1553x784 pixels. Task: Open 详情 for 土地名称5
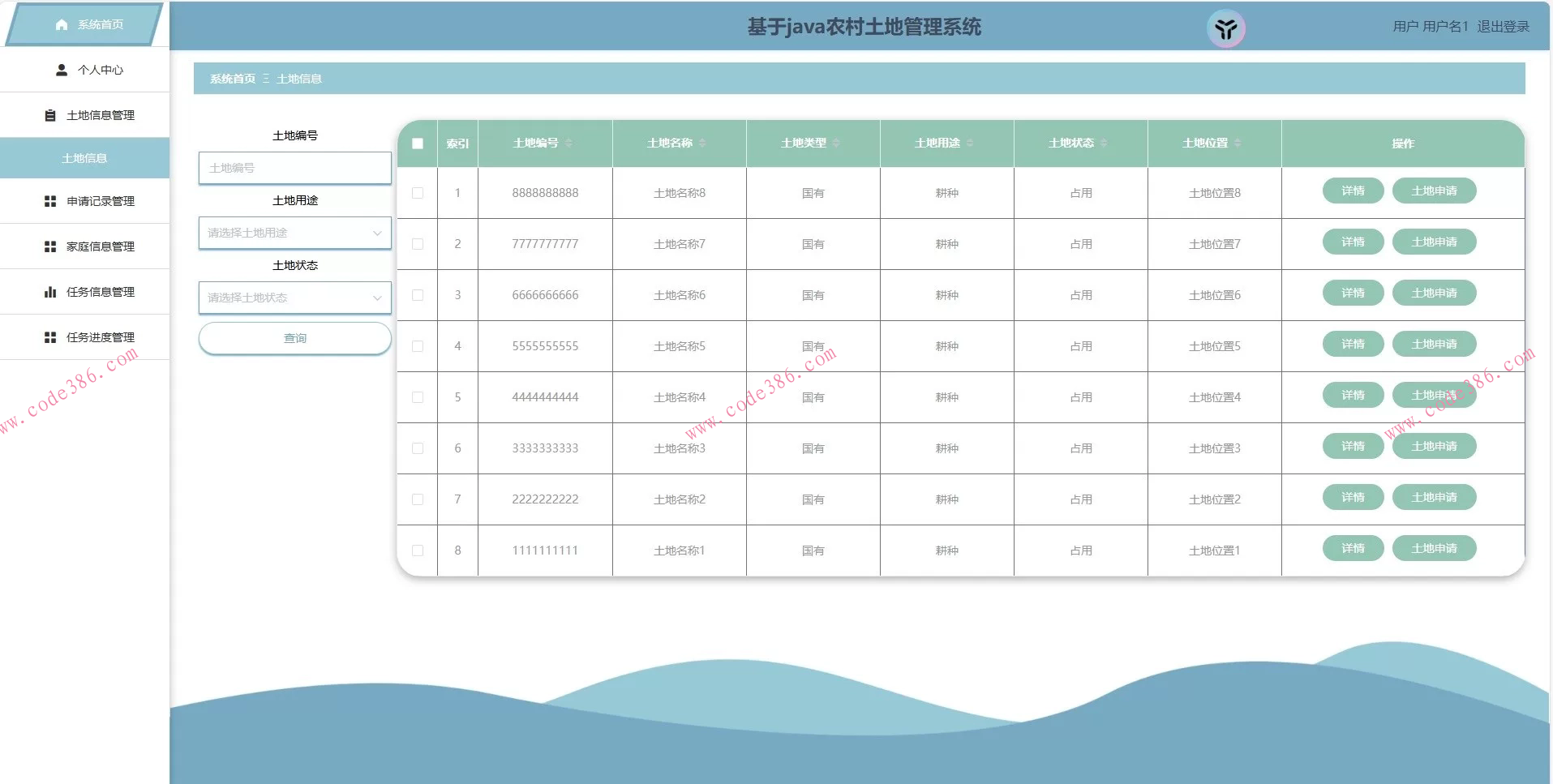(x=1353, y=345)
